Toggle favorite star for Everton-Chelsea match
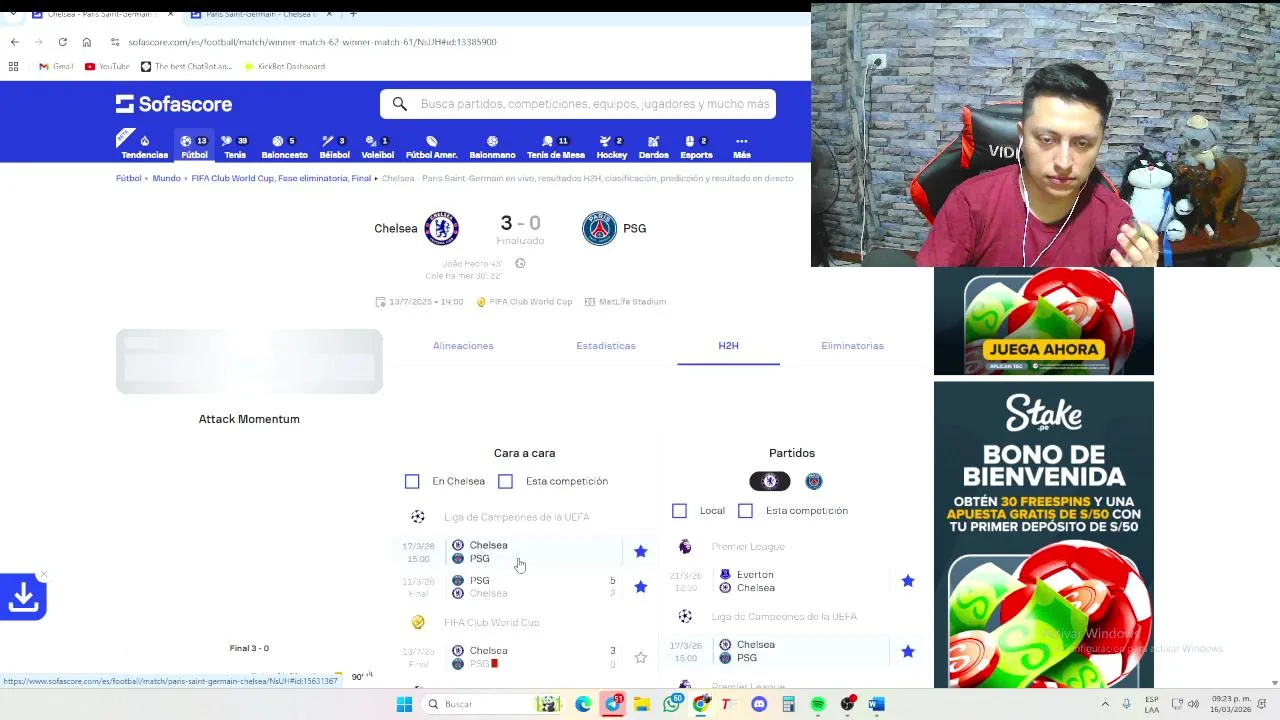The width and height of the screenshot is (1280, 720). (x=908, y=581)
